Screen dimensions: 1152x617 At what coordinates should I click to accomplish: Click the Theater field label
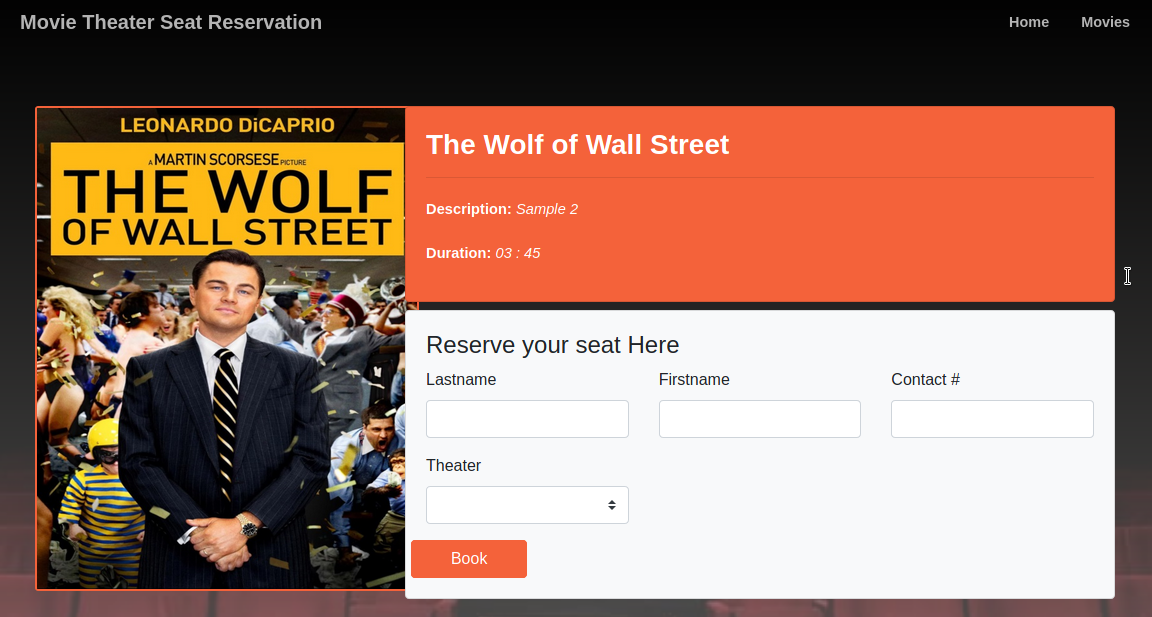453,466
